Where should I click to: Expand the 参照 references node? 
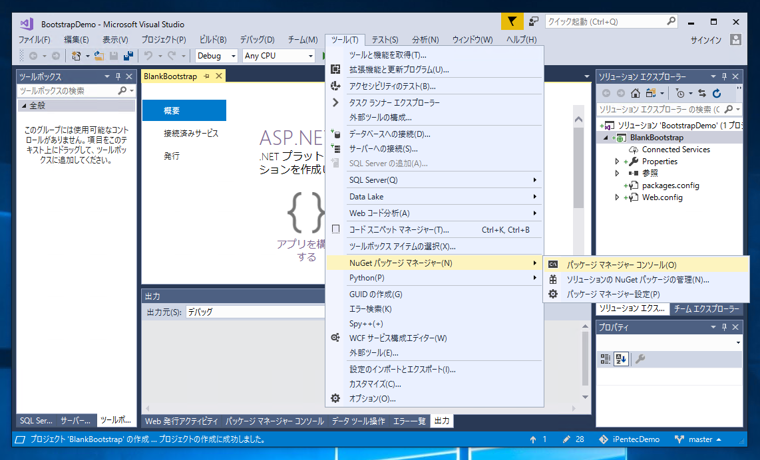point(617,173)
